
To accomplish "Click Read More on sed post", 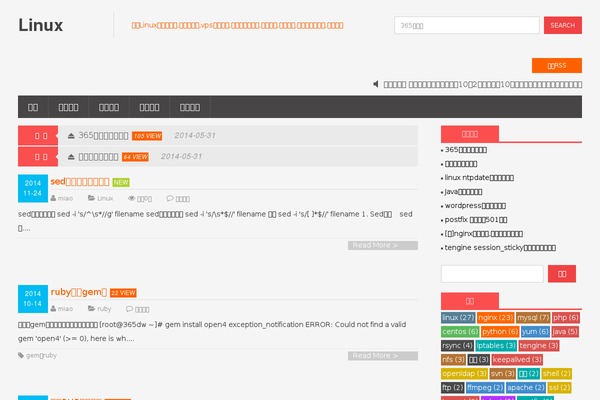I will pyautogui.click(x=383, y=245).
